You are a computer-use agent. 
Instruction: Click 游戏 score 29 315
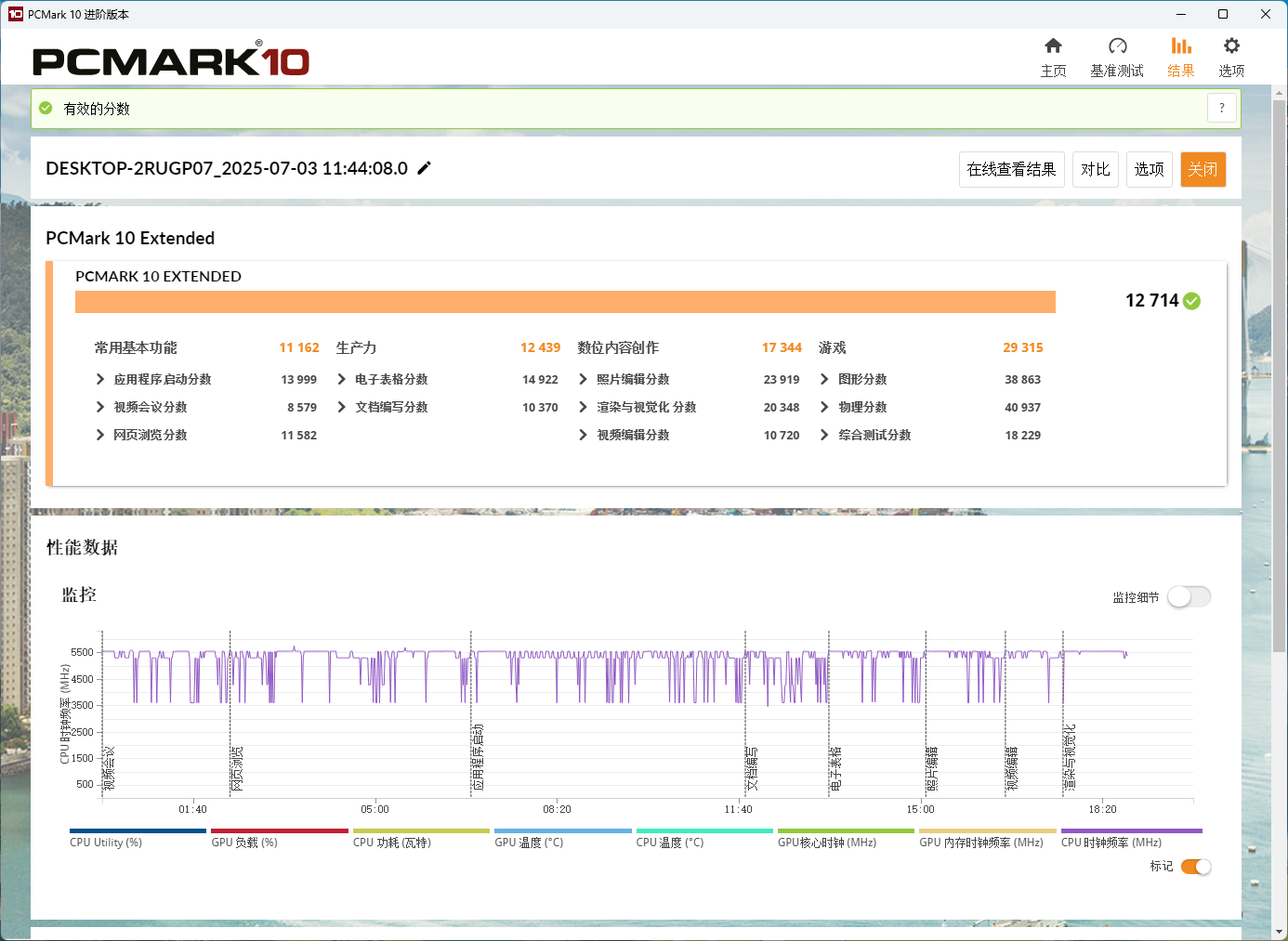(1023, 347)
